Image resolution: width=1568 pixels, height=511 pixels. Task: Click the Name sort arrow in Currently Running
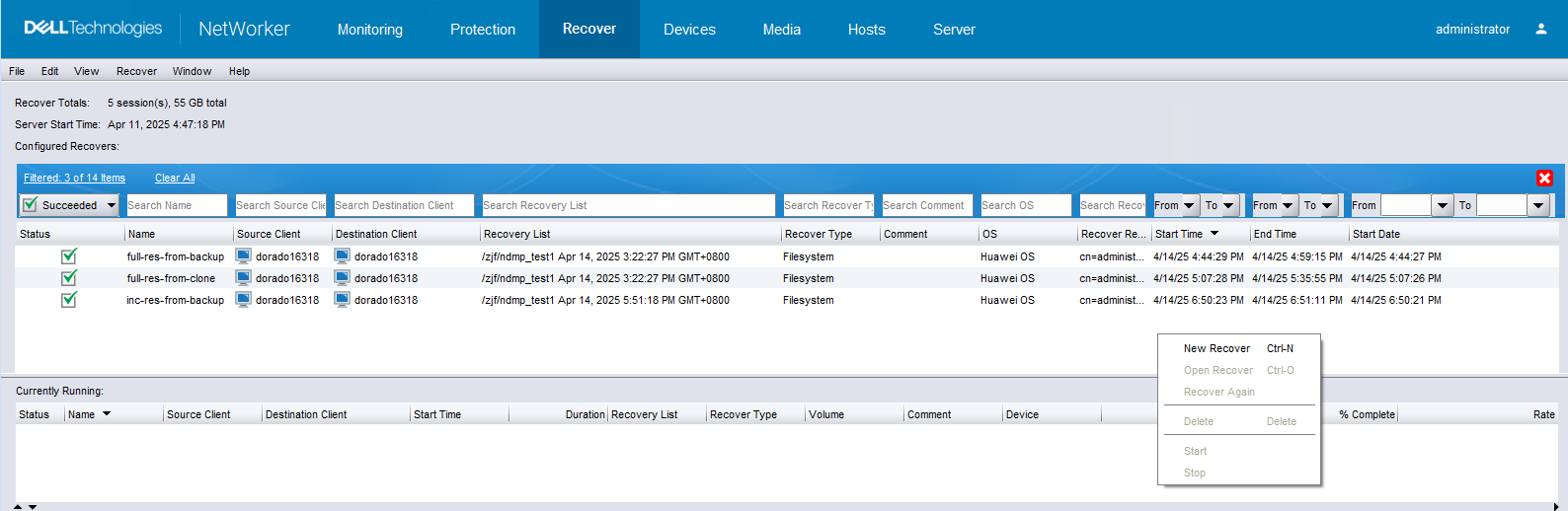107,414
